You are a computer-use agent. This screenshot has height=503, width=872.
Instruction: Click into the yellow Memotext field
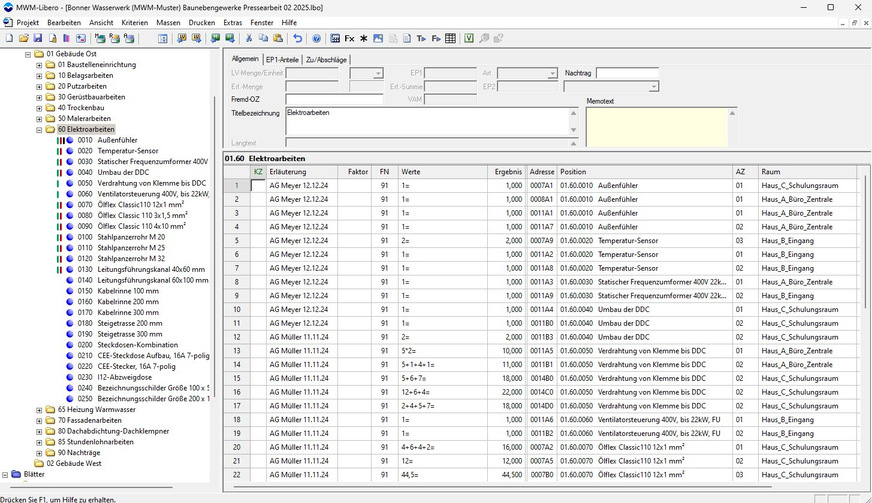point(656,127)
